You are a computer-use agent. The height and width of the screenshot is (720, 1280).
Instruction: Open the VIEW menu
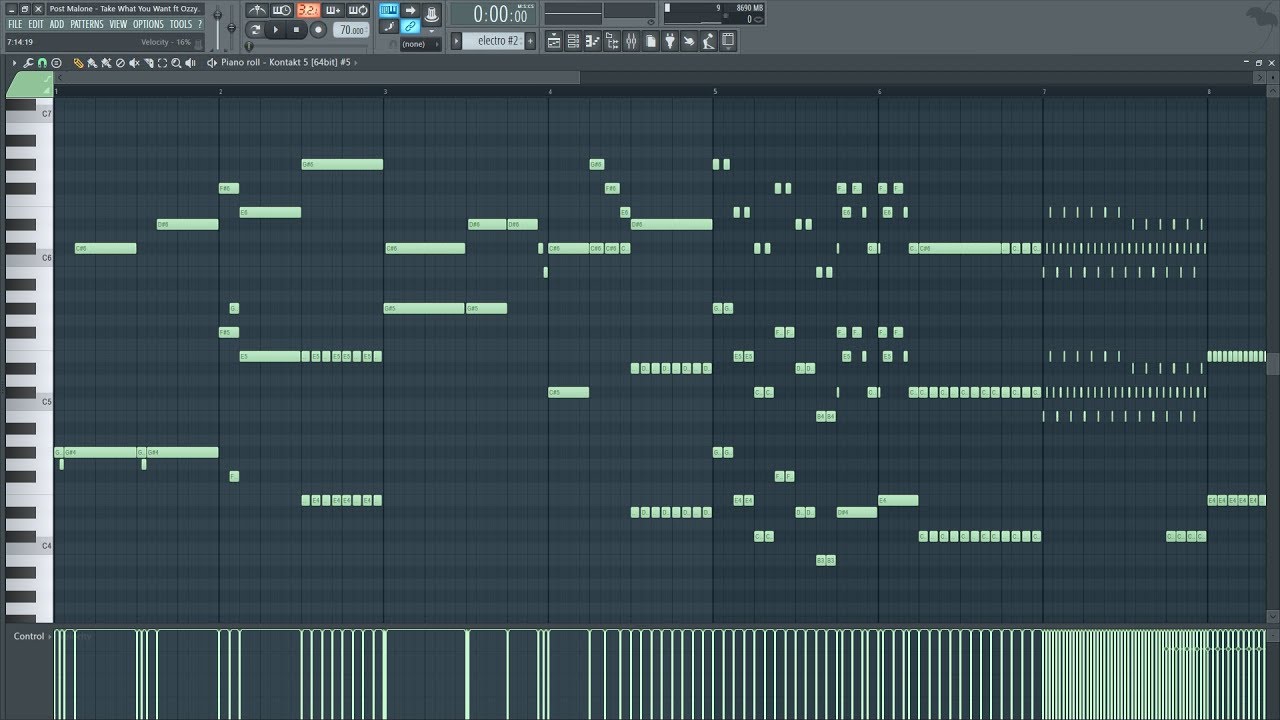118,24
